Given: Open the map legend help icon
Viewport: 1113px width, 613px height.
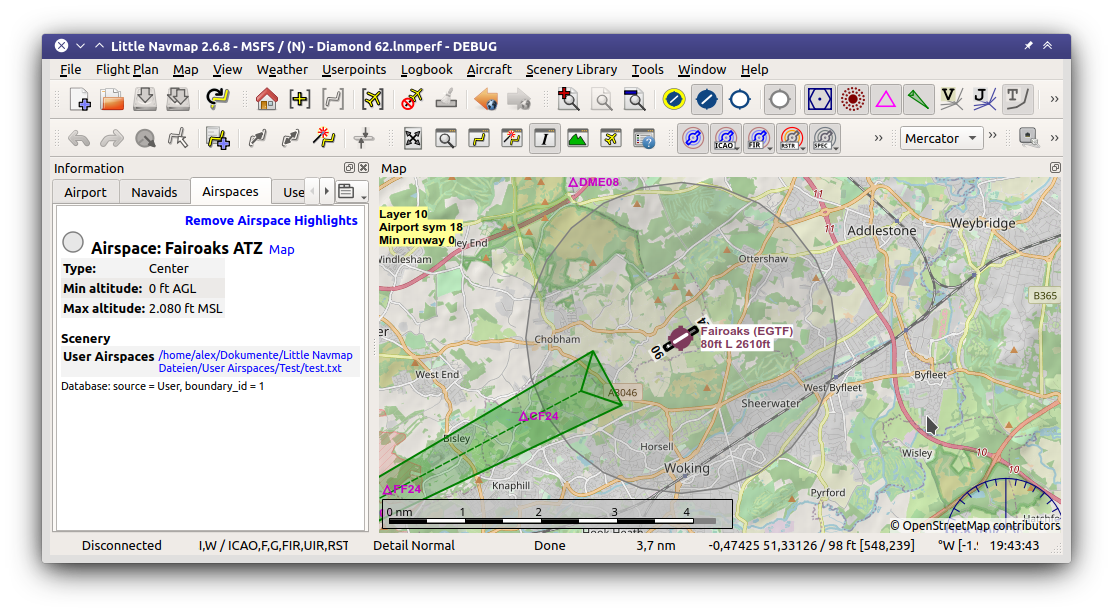Looking at the screenshot, I should 644,138.
